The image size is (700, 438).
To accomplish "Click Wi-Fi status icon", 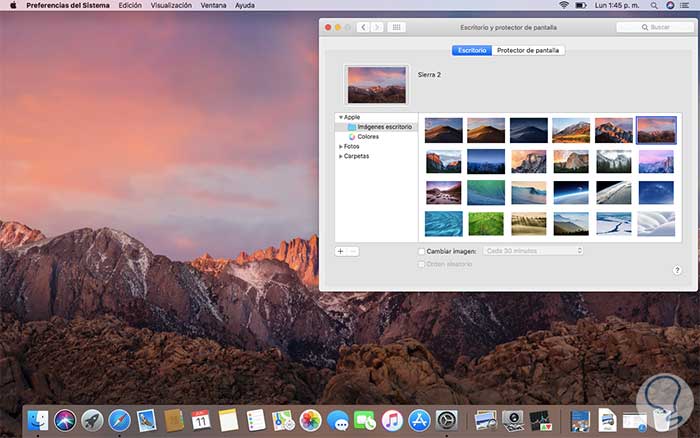I will click(x=564, y=5).
